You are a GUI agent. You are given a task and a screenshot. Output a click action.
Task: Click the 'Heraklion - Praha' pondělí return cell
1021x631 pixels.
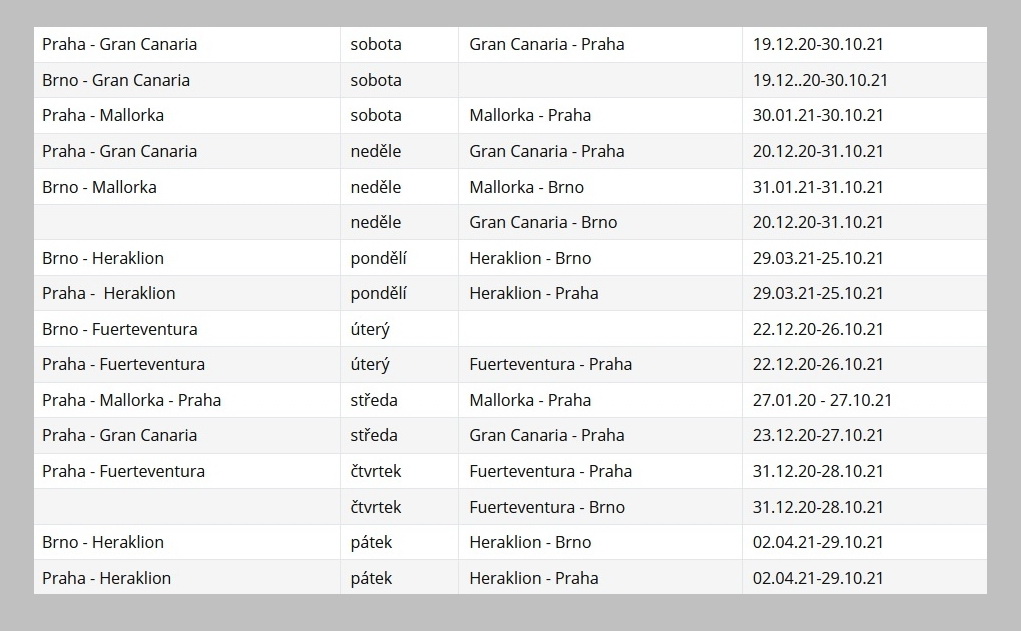click(x=600, y=293)
